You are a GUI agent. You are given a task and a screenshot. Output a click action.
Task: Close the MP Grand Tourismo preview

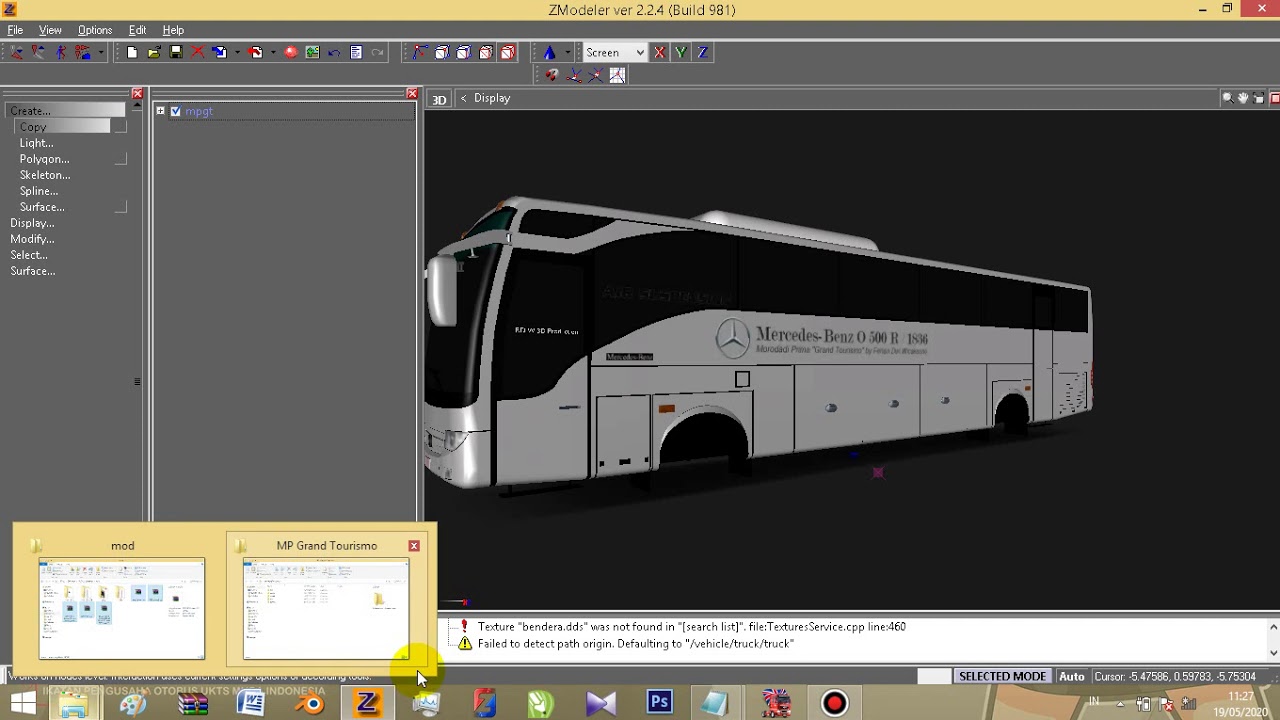click(x=414, y=546)
